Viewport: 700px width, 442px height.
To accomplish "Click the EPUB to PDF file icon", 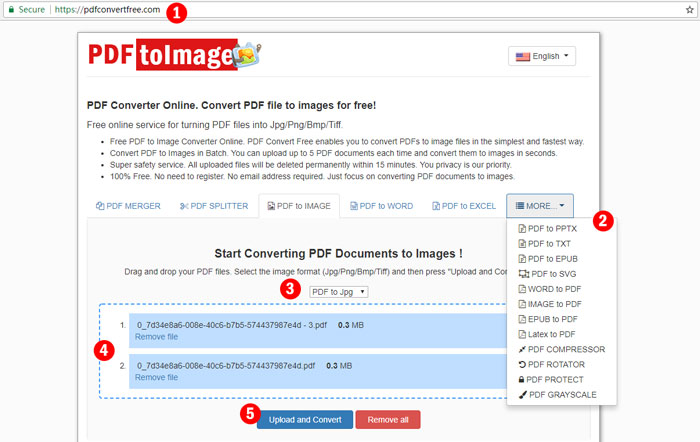I will [522, 319].
